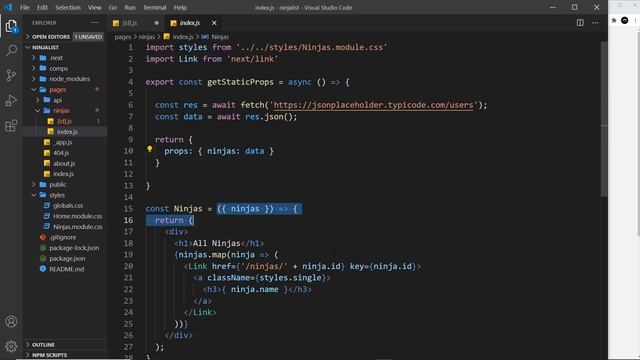The image size is (640, 360).
Task: Place cursor on 'getStaticProps' in line 4
Action: (240, 82)
